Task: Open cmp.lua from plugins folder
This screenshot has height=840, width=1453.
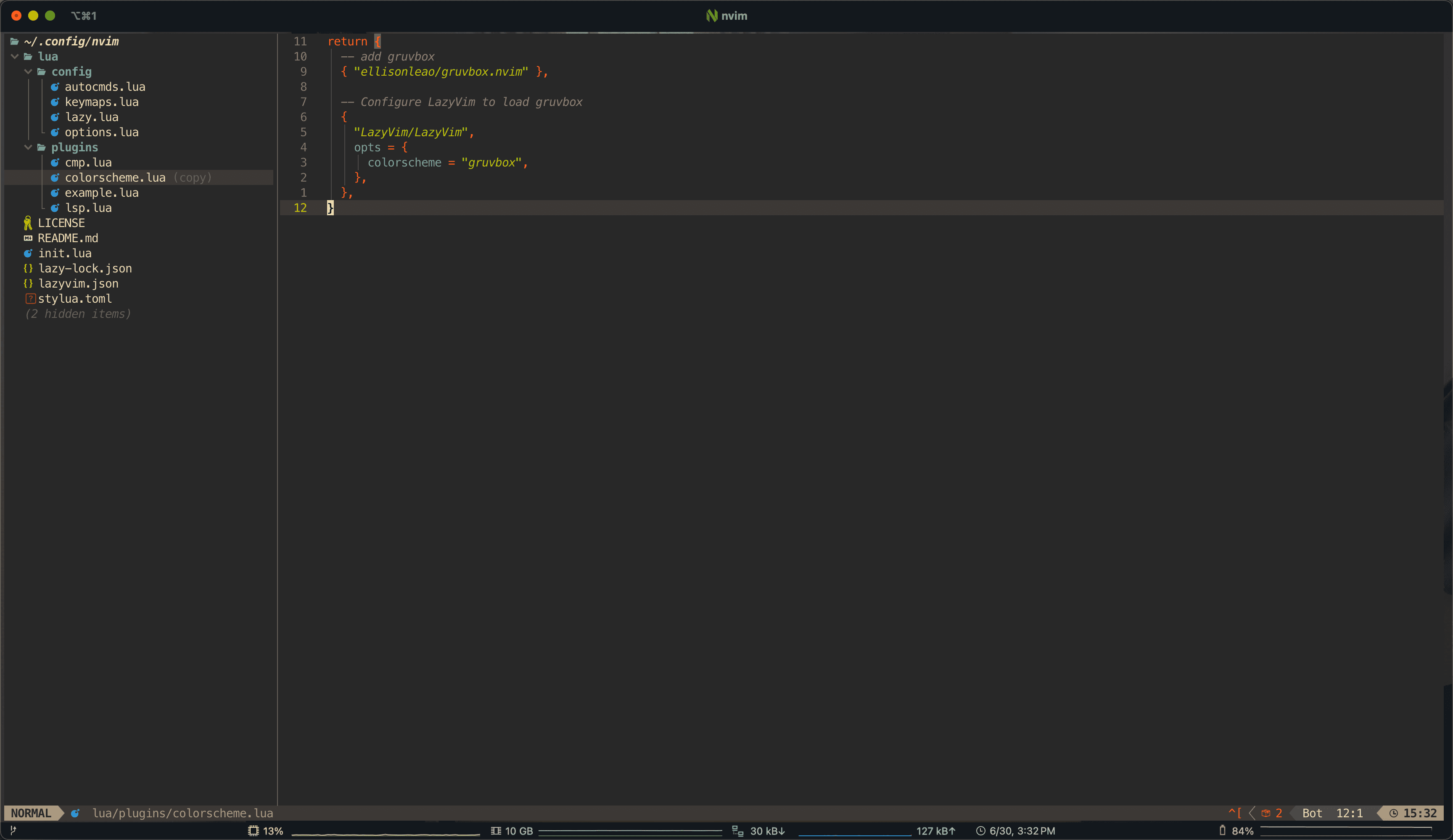Action: pos(88,163)
